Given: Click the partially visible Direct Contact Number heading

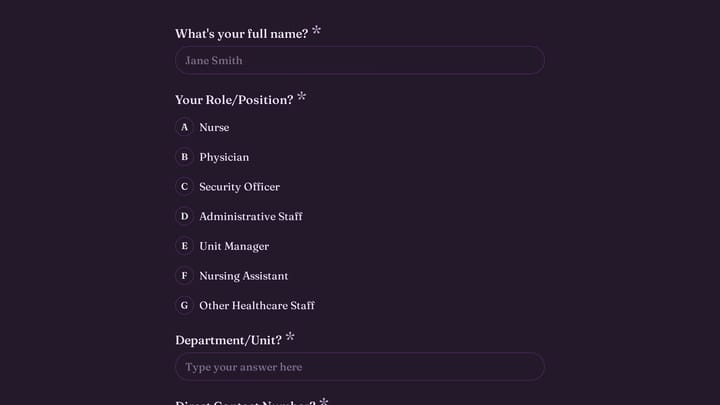Looking at the screenshot, I should pos(245,402).
